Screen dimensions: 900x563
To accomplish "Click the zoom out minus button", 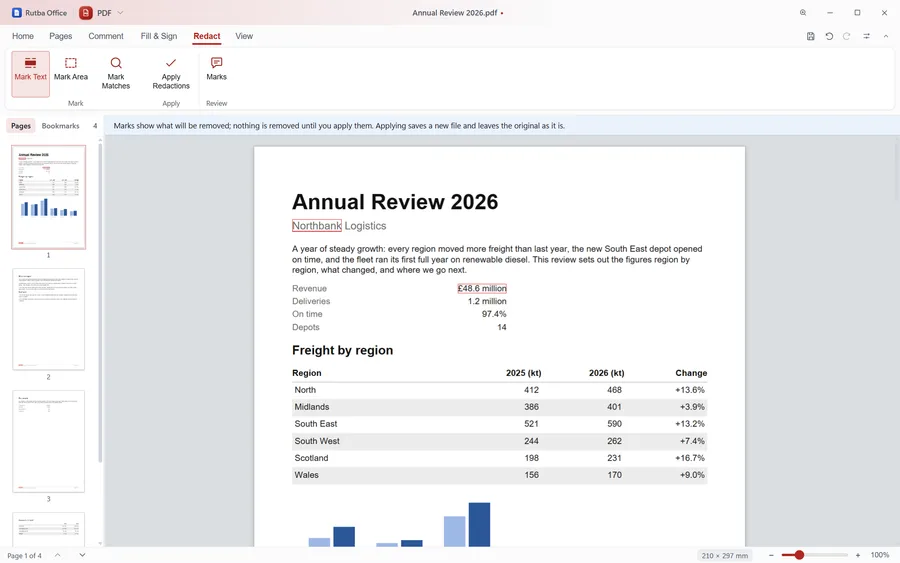I will 771,555.
